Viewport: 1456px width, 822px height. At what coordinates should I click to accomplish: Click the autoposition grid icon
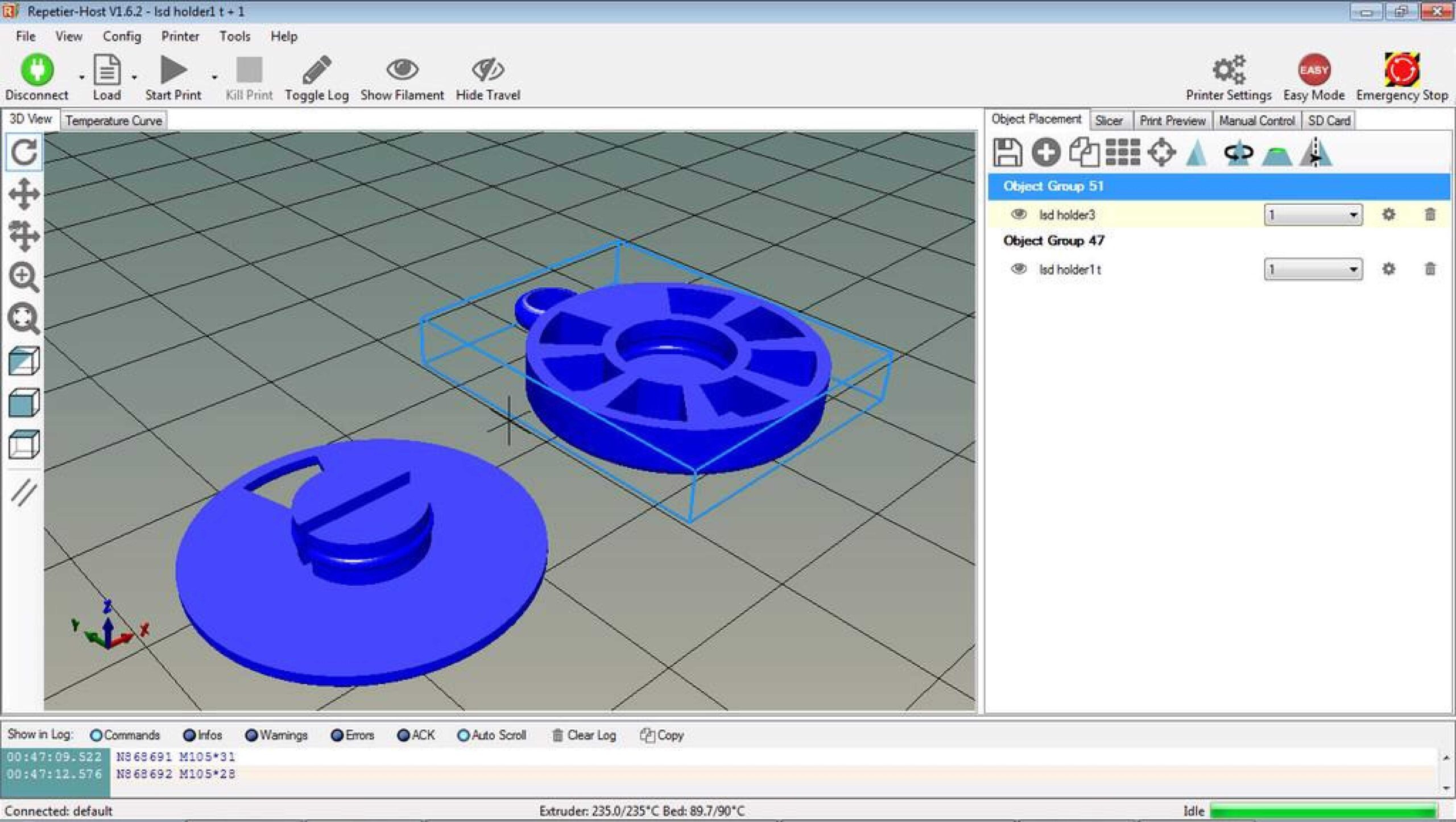point(1122,152)
